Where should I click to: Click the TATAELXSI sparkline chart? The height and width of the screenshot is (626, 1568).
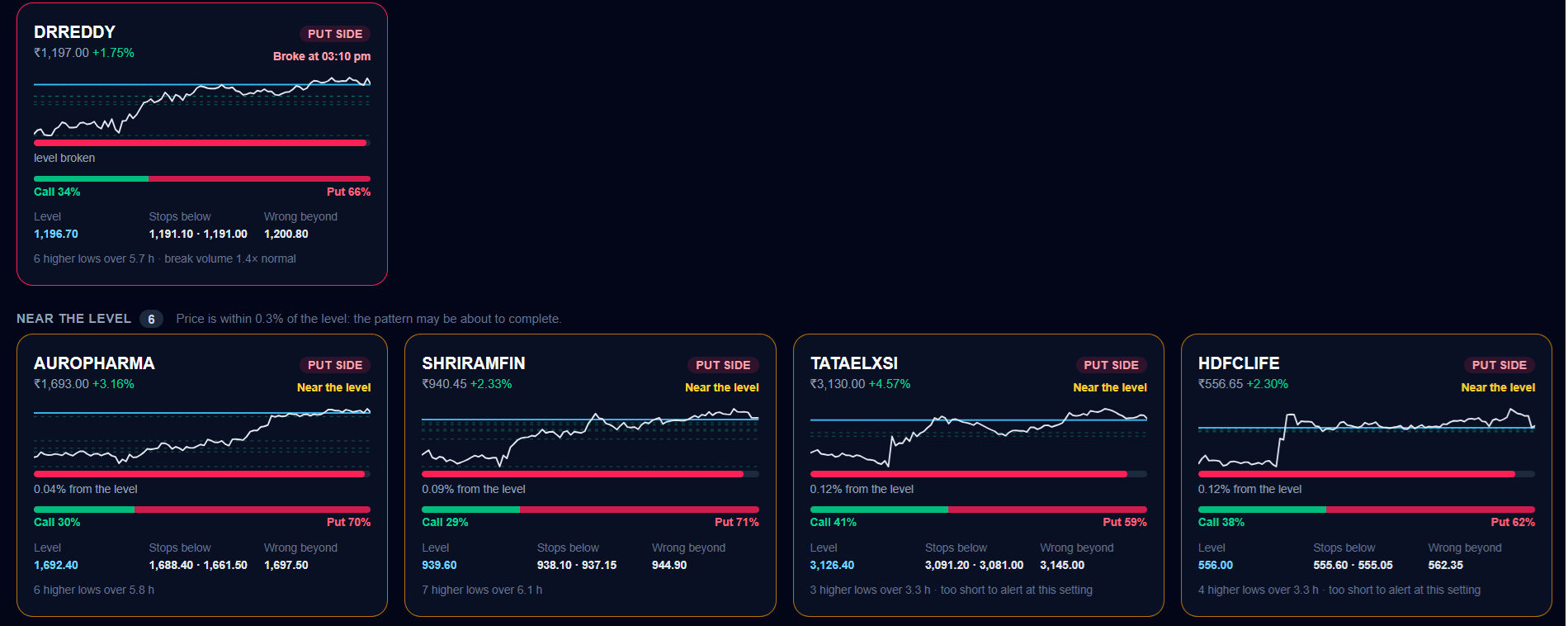point(979,436)
